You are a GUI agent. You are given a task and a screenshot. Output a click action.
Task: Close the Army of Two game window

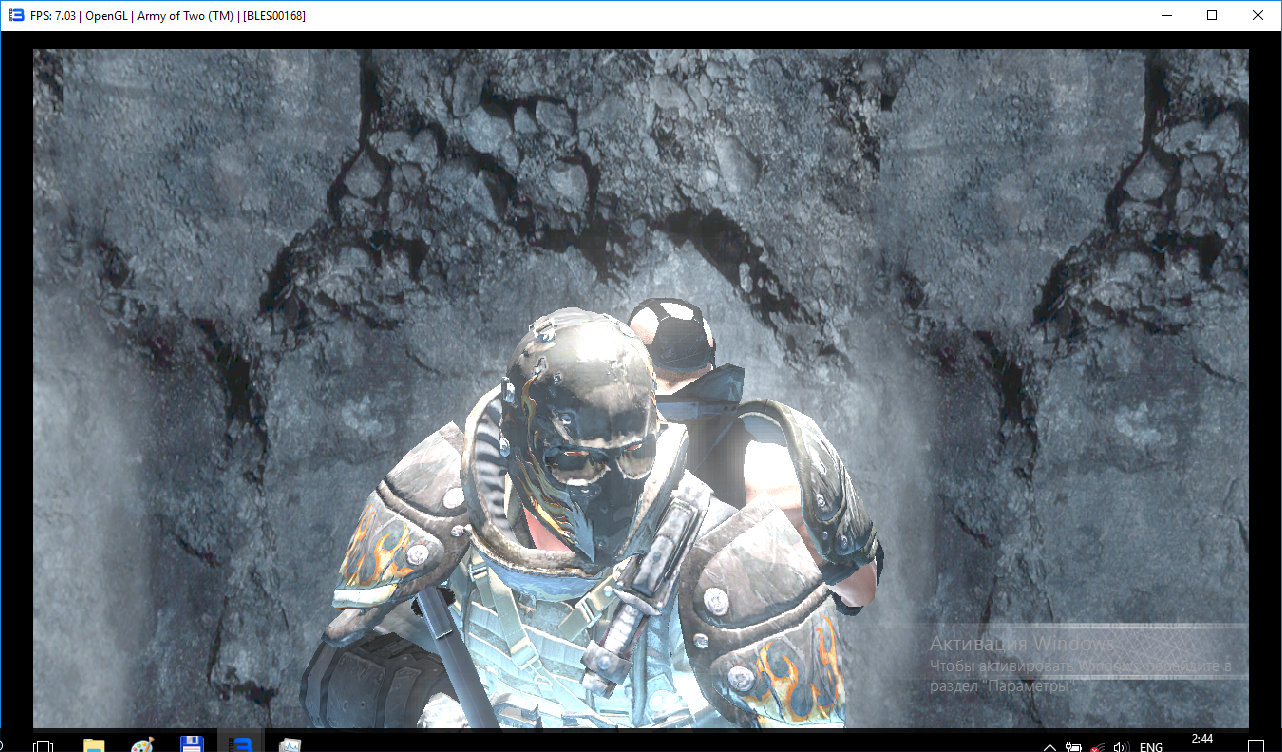tap(1258, 16)
